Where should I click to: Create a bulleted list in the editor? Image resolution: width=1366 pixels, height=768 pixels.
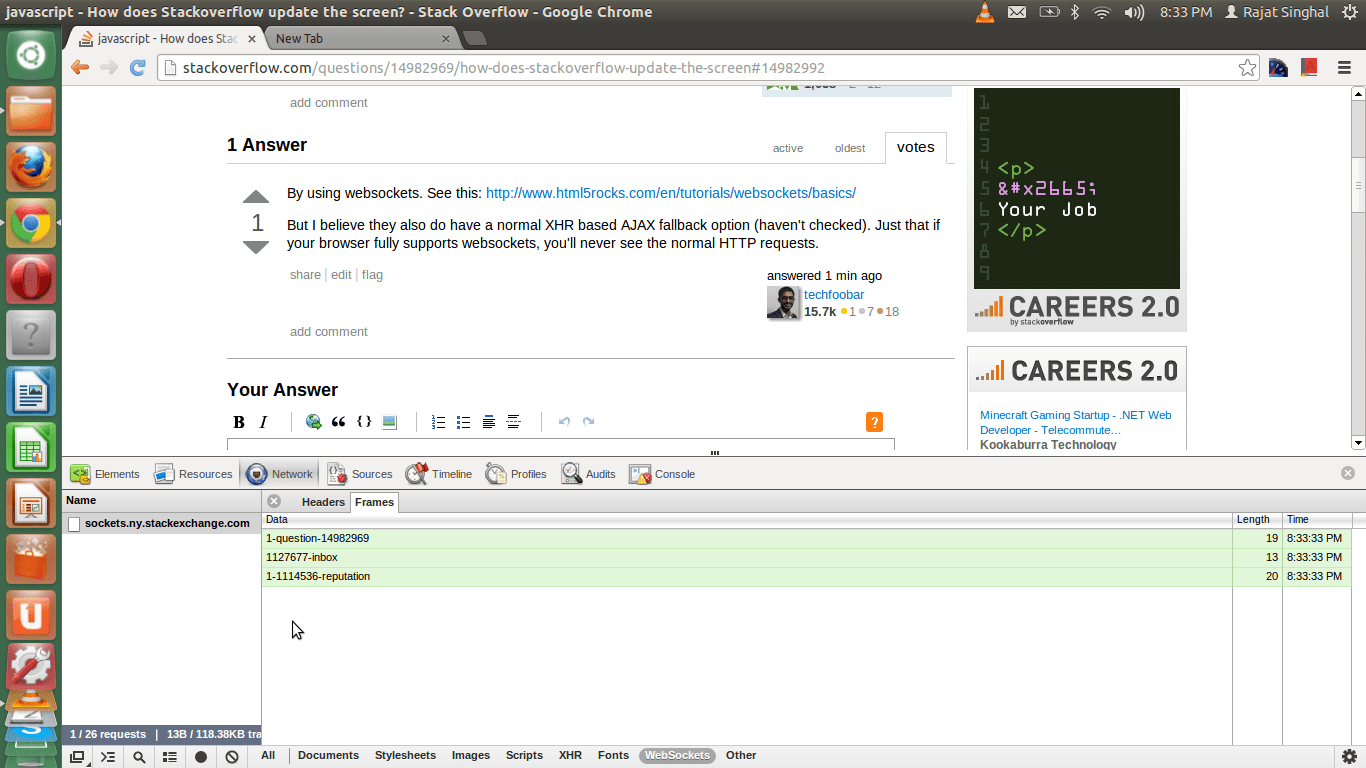click(x=463, y=422)
